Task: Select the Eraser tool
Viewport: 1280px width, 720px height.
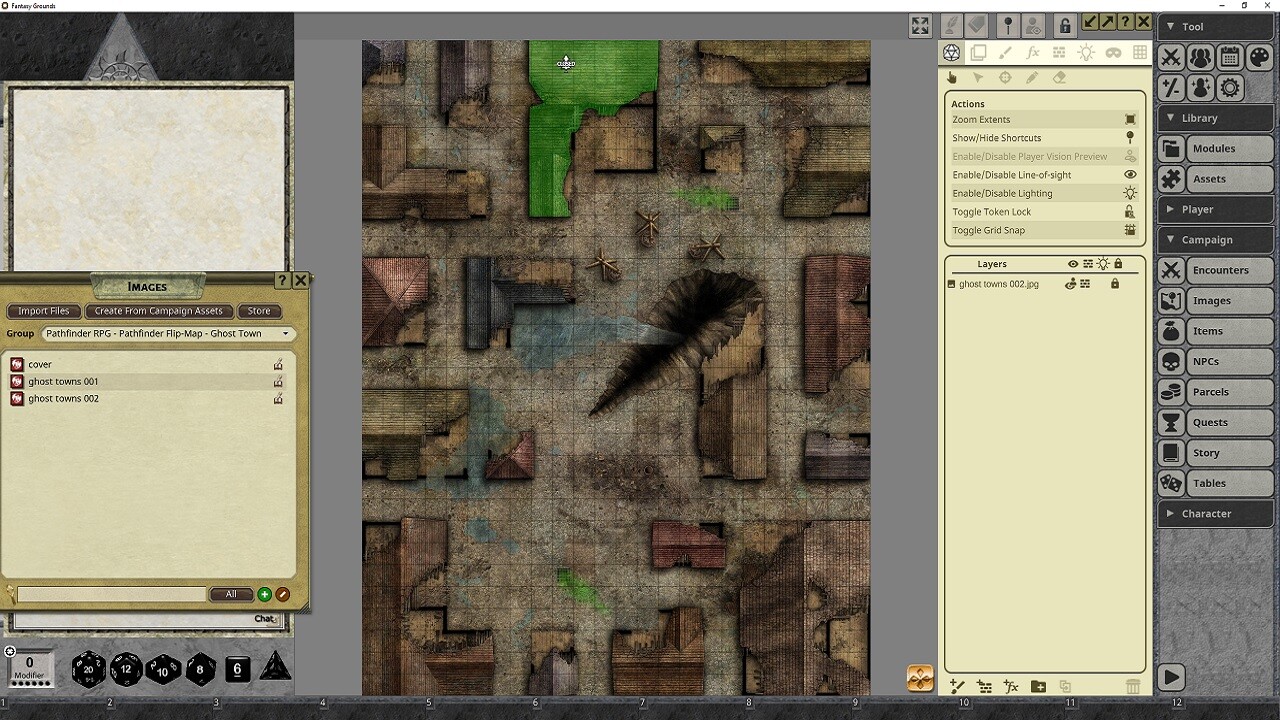Action: [x=1058, y=77]
